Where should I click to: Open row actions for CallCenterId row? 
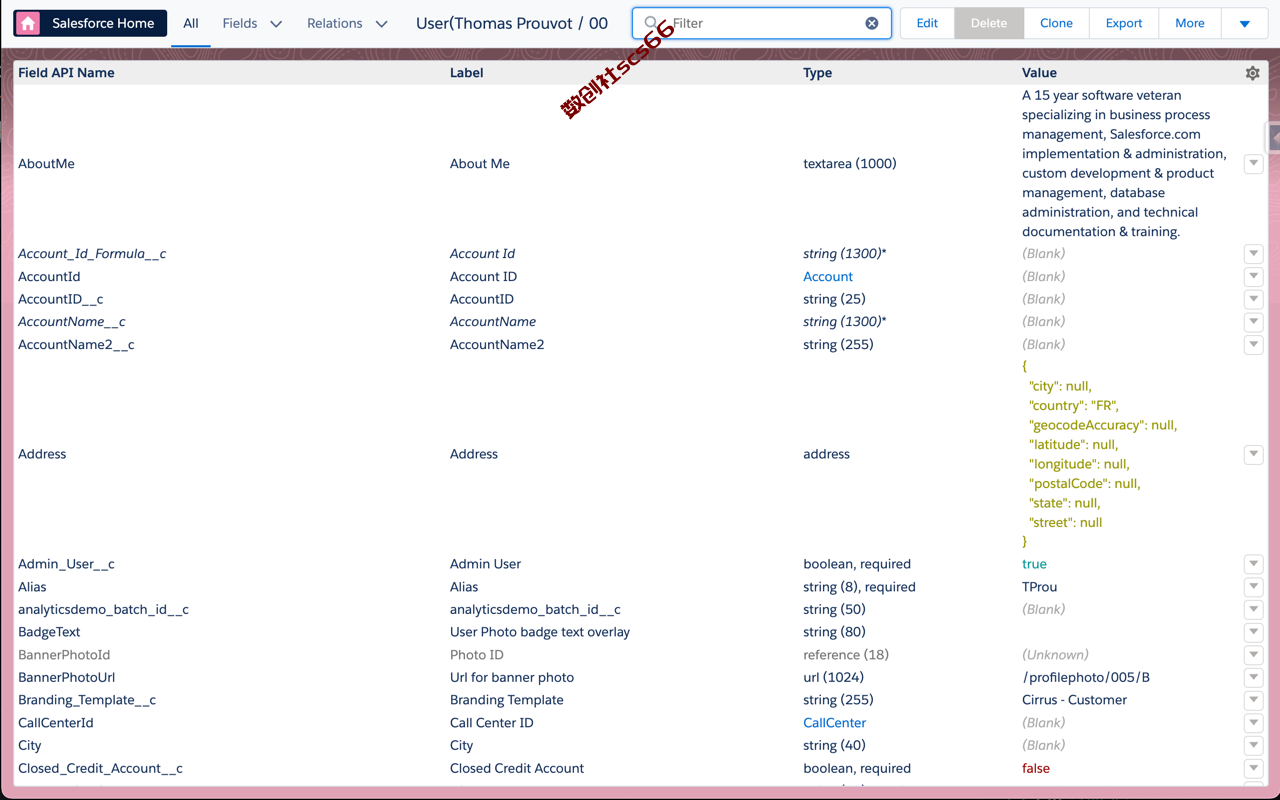(1253, 723)
